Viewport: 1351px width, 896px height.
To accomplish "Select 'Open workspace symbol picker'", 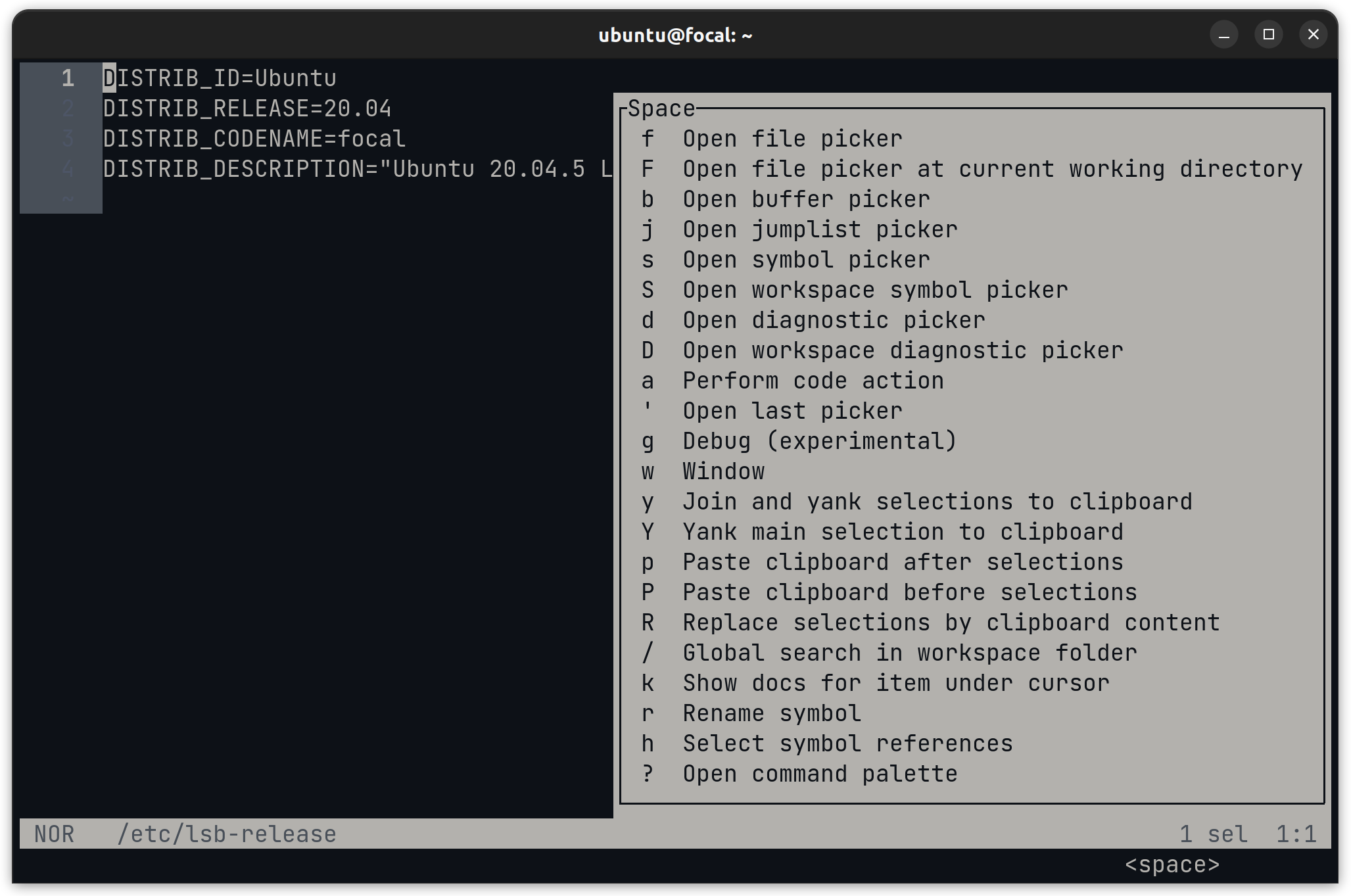I will click(874, 289).
